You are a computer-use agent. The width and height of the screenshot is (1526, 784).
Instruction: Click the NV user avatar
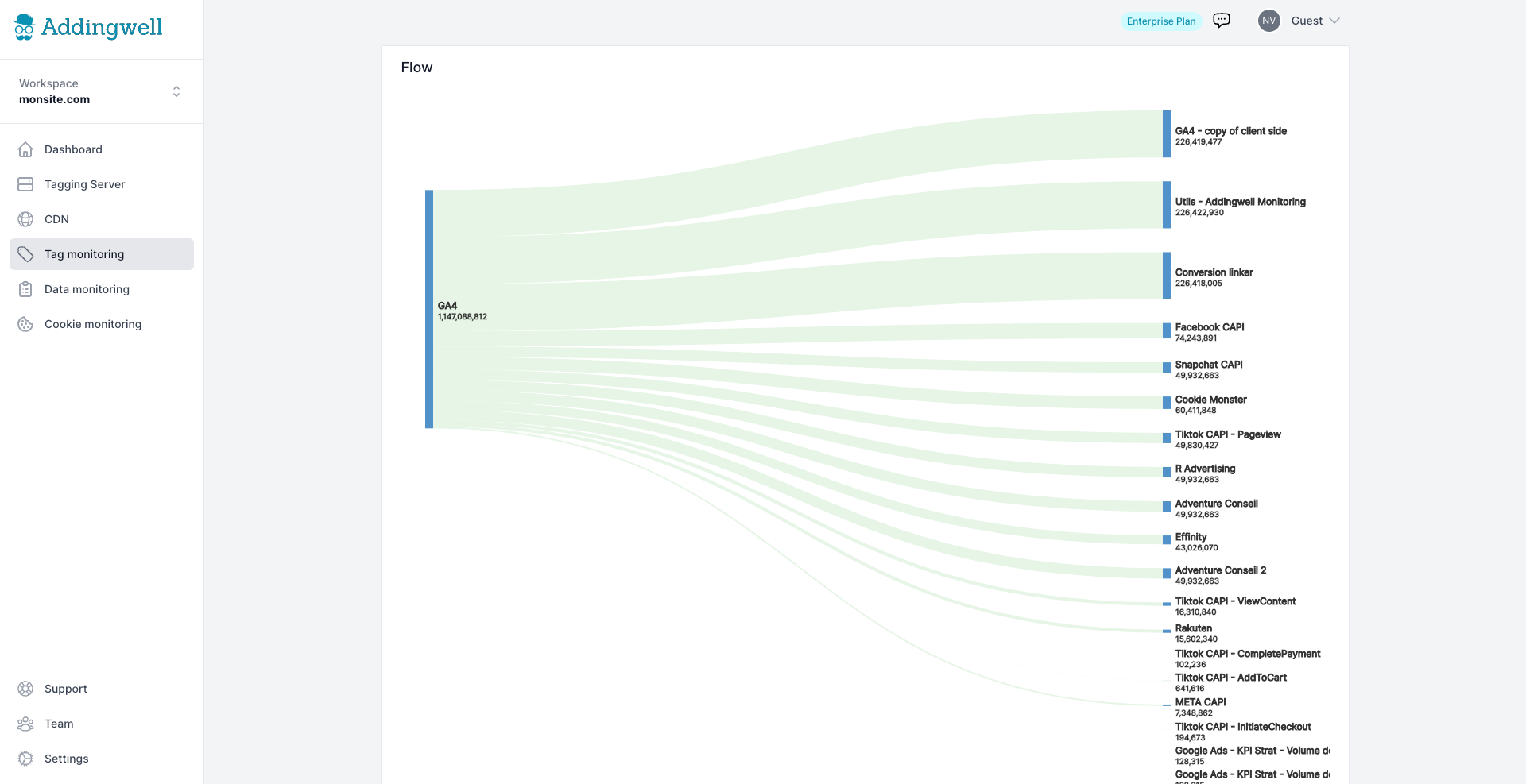(x=1269, y=21)
